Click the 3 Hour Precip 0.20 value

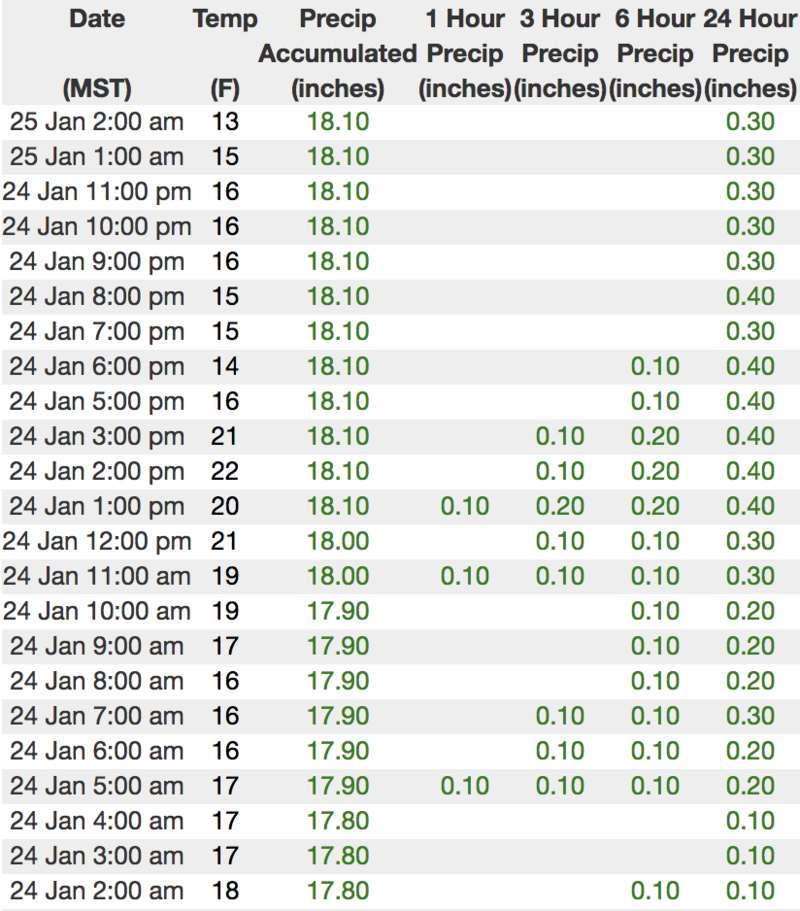[560, 506]
